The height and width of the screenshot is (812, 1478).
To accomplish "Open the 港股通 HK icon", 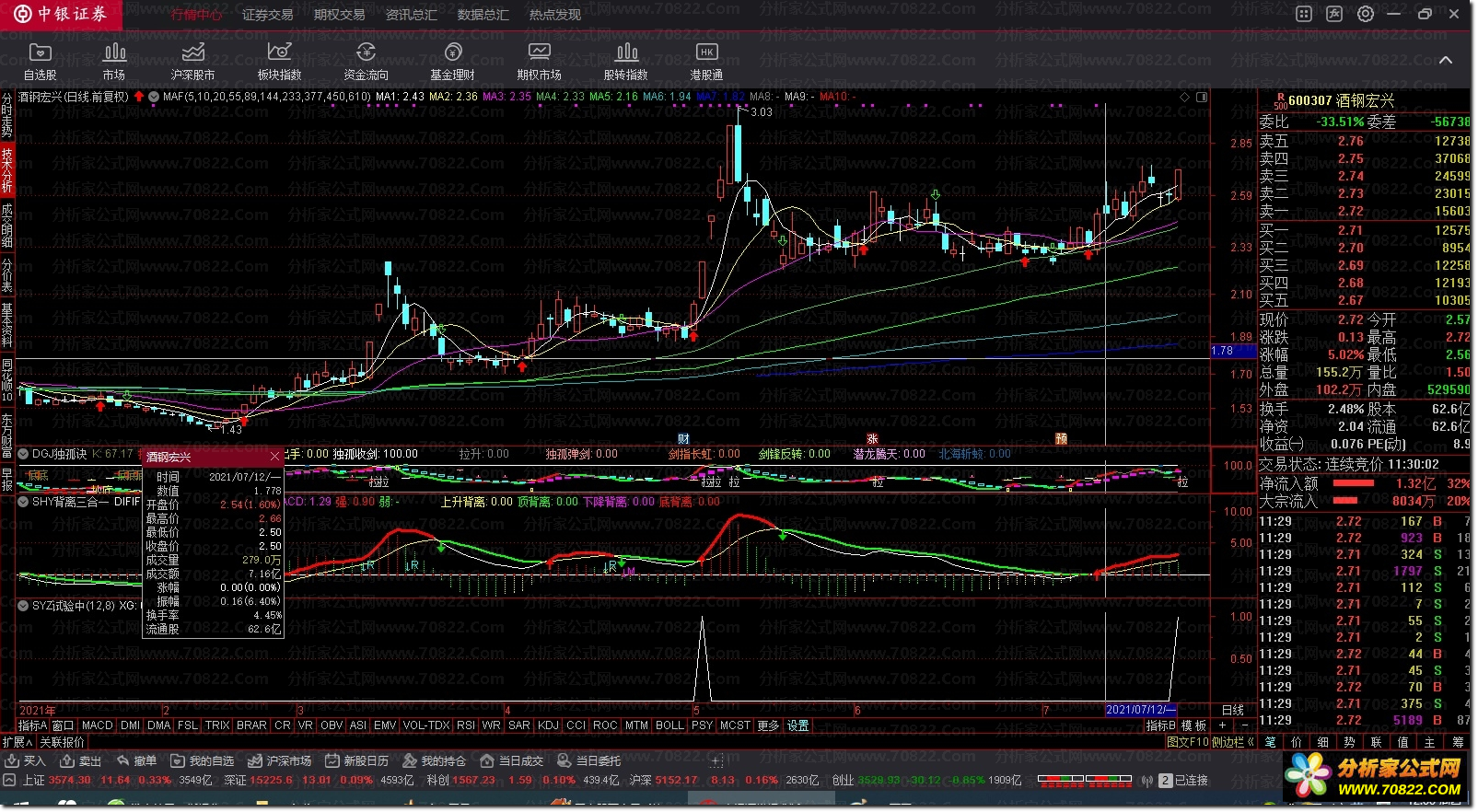I will (706, 61).
